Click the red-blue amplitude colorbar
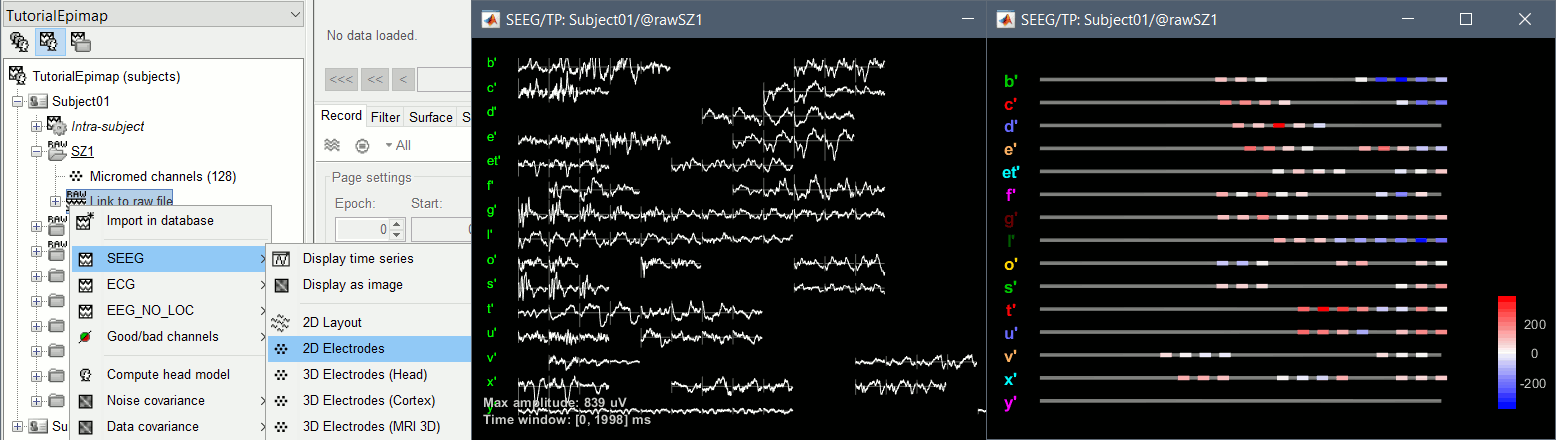Viewport: 1556px width, 440px height. (1507, 352)
